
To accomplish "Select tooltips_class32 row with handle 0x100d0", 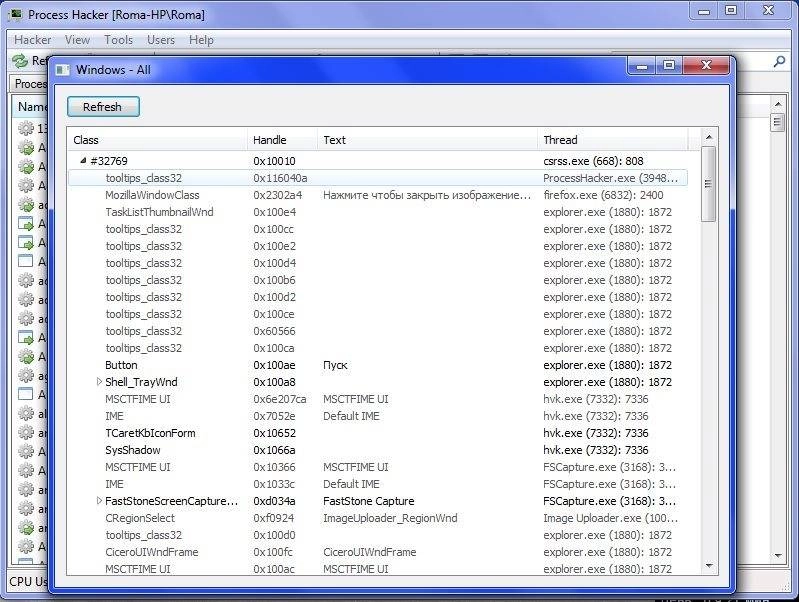I will point(378,535).
